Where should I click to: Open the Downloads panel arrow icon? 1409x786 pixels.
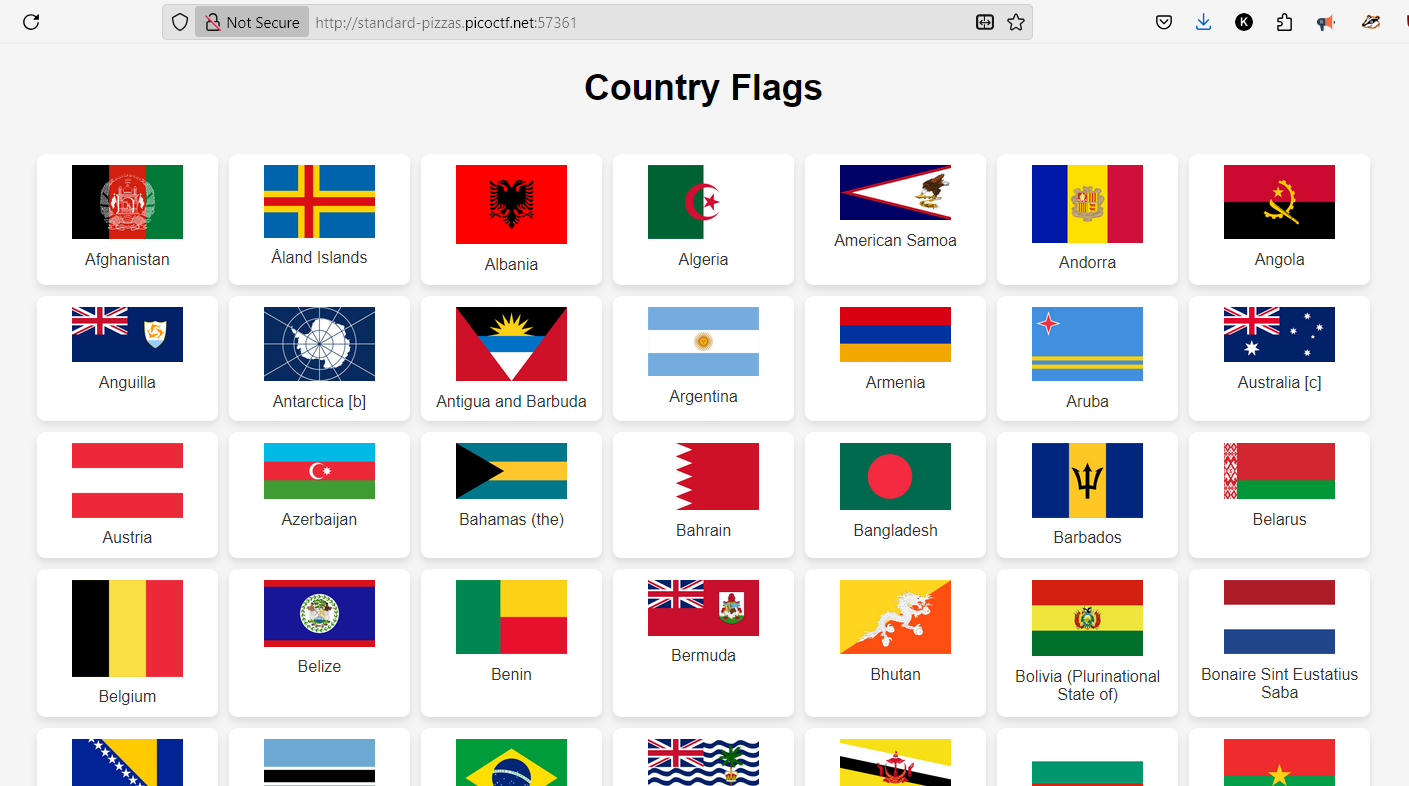pyautogui.click(x=1203, y=22)
